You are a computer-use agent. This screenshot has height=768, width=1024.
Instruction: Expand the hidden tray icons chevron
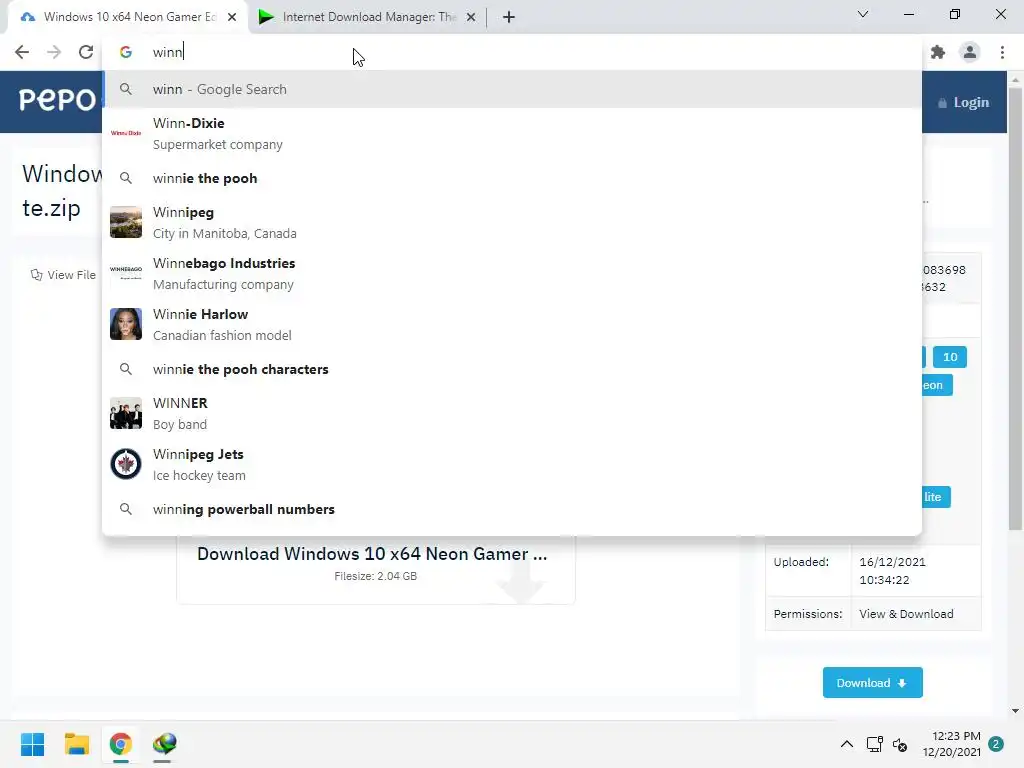846,744
